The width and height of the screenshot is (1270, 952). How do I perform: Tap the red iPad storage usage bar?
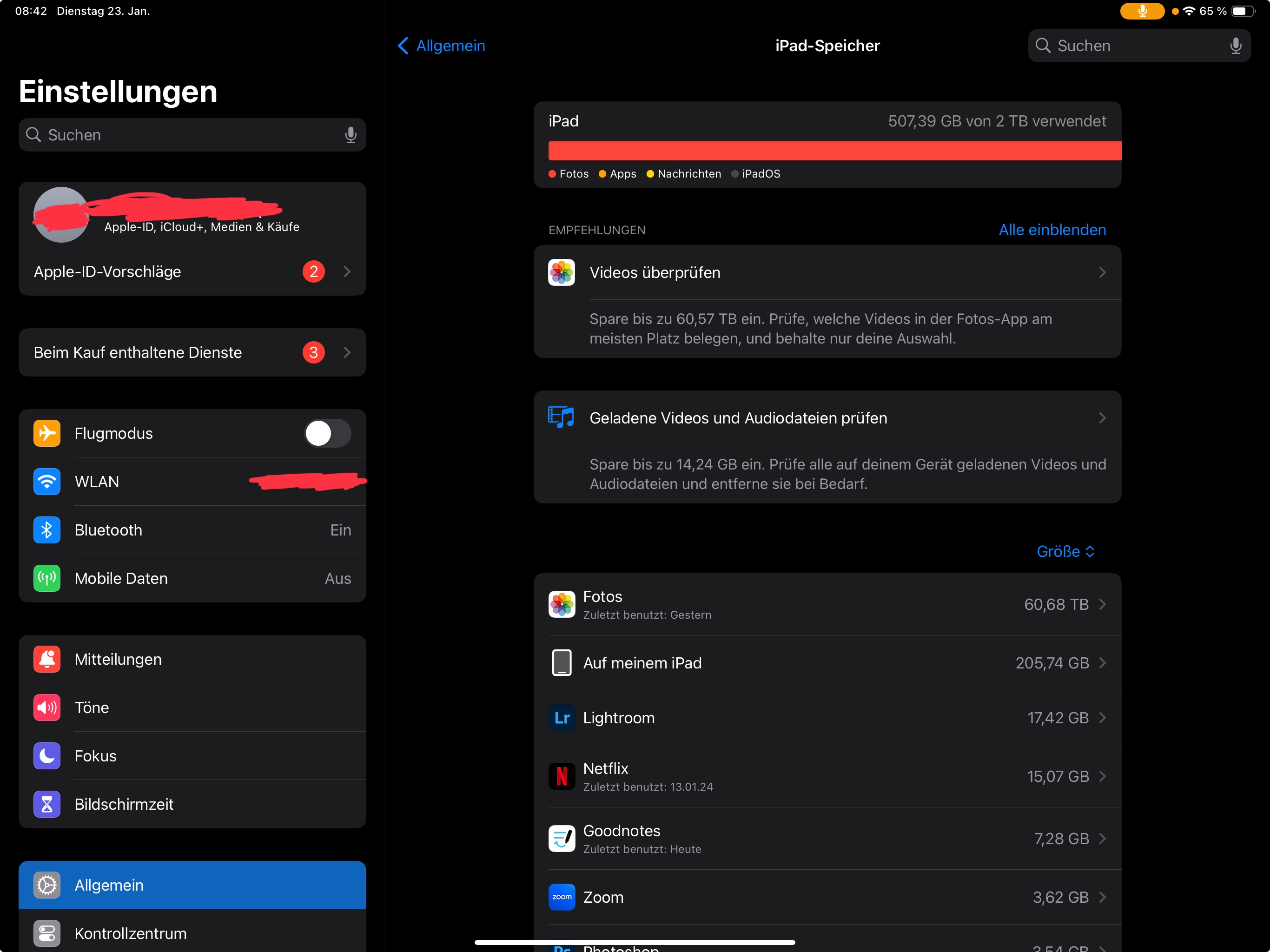834,151
